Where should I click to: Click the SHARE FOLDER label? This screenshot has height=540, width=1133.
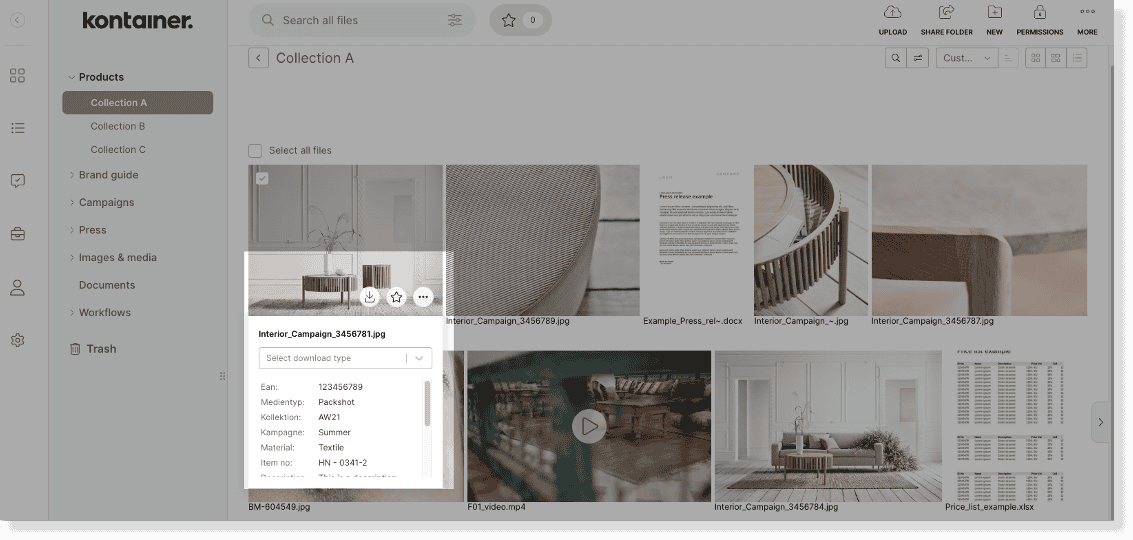click(947, 32)
